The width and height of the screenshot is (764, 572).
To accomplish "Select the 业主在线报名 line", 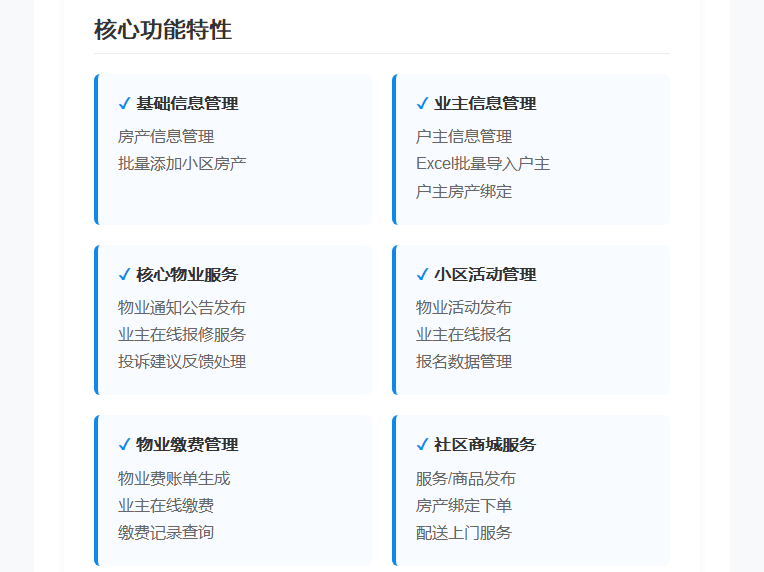I will pyautogui.click(x=464, y=334).
